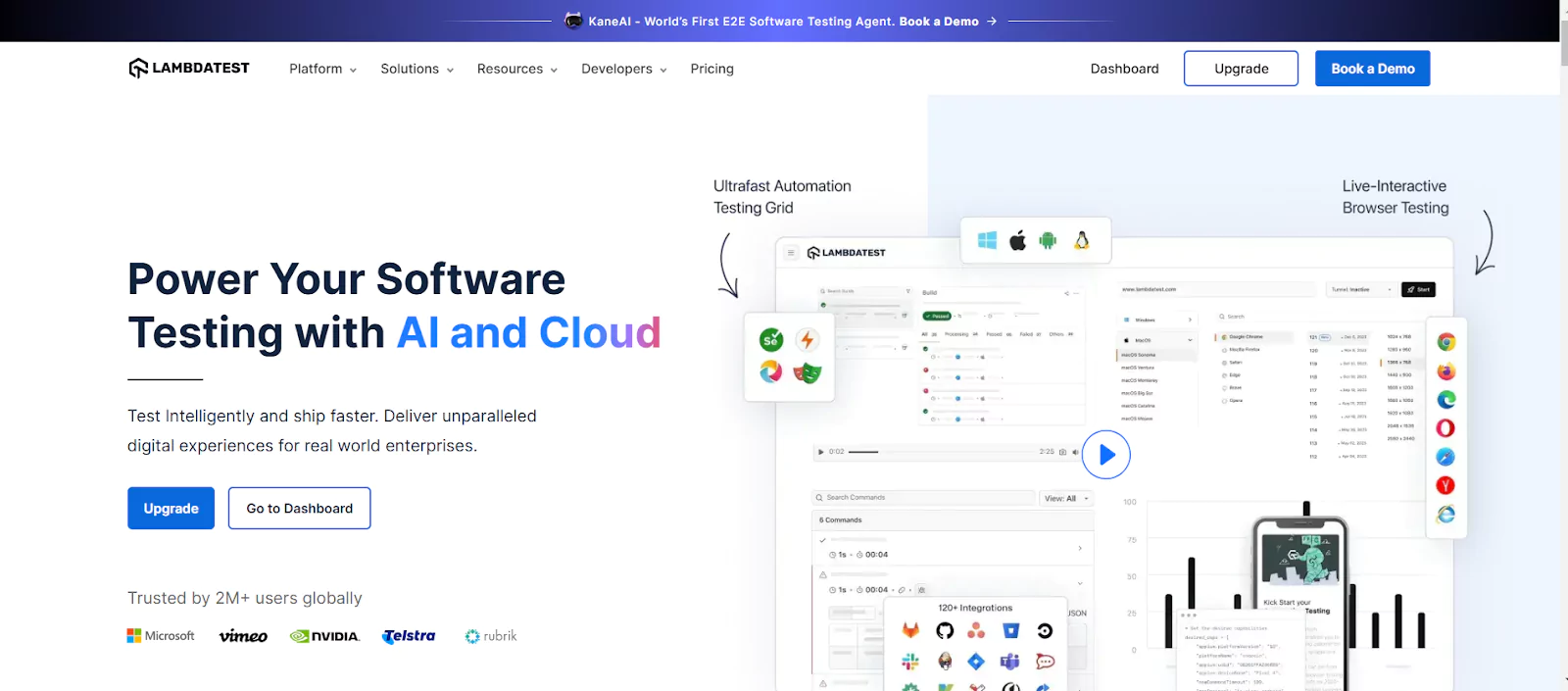The width and height of the screenshot is (1568, 691).
Task: Go to the Pricing page
Action: tap(711, 69)
